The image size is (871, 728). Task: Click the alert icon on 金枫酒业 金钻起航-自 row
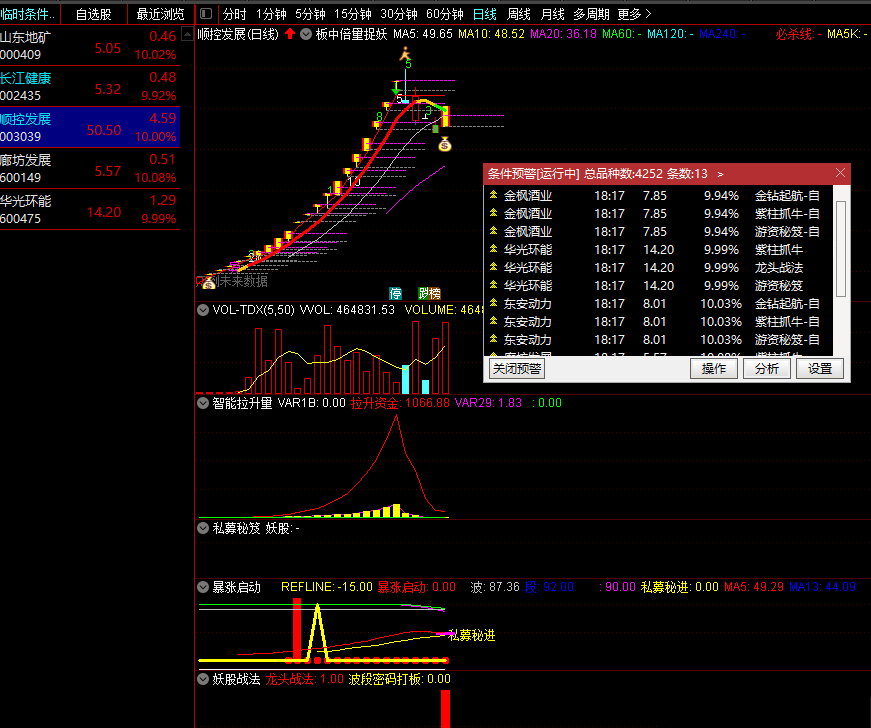[493, 195]
